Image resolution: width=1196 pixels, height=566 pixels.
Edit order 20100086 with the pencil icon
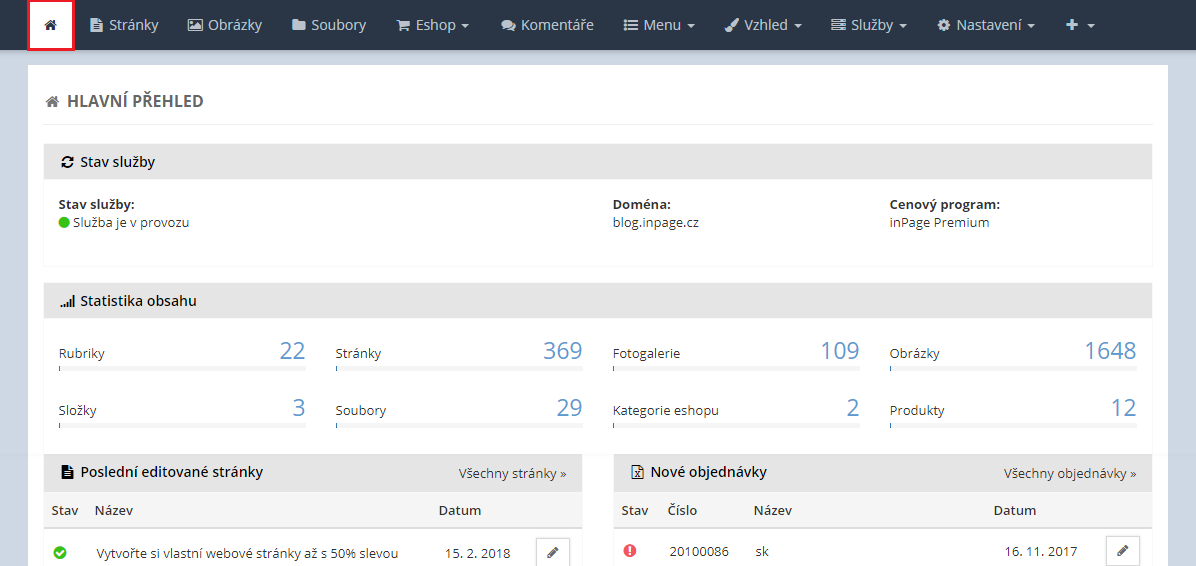click(x=1122, y=551)
